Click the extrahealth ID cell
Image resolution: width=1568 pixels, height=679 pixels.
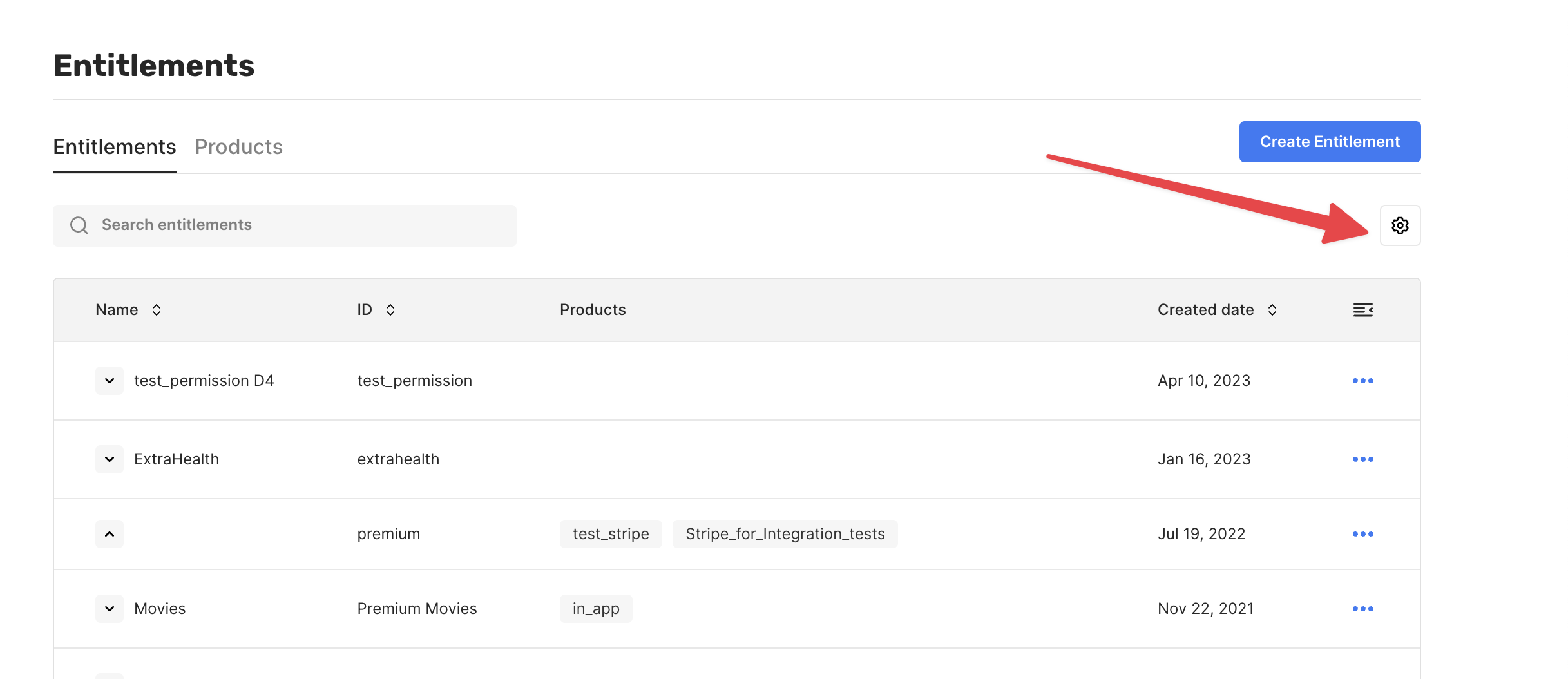click(x=398, y=459)
